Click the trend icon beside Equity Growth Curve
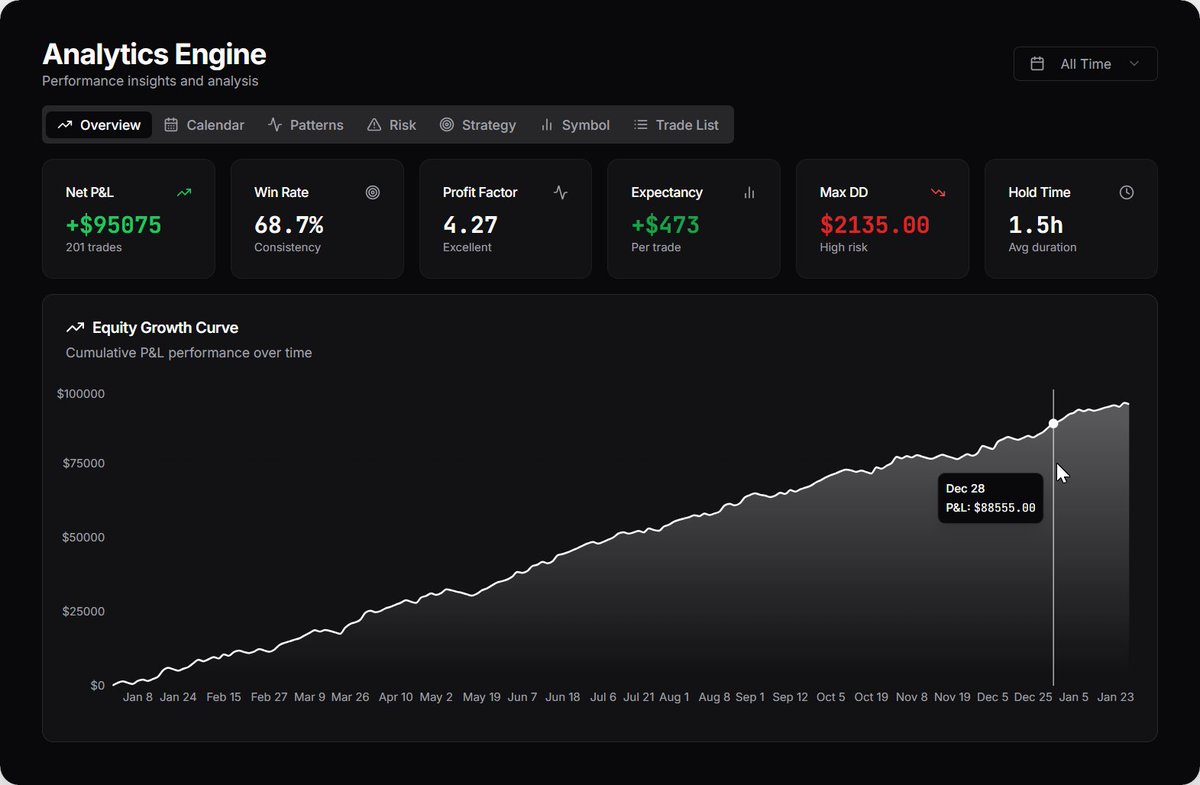 [x=75, y=327]
